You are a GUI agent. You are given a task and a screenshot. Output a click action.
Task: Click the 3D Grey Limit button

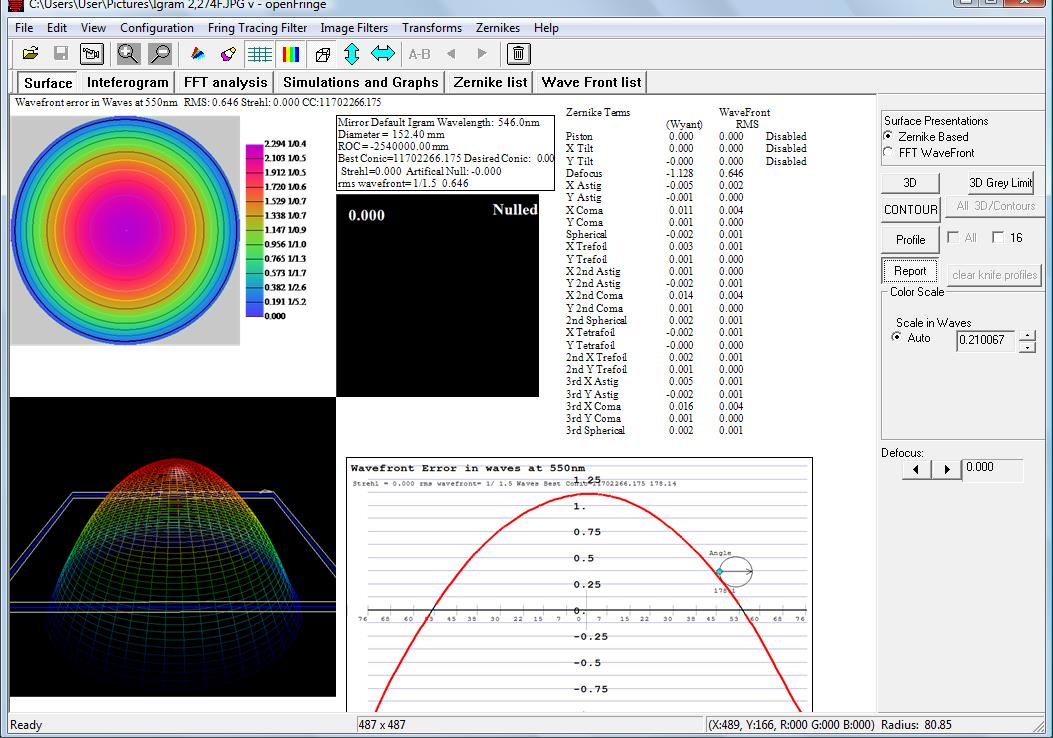1000,183
